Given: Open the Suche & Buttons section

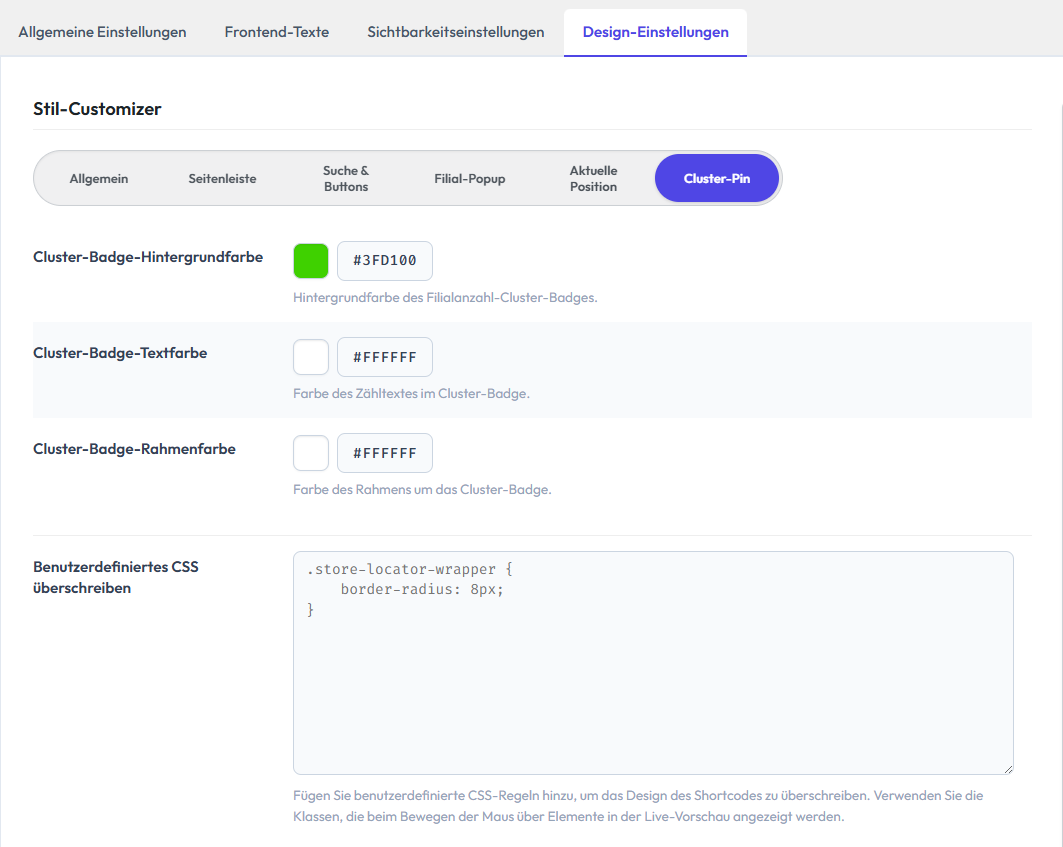Looking at the screenshot, I should 346,178.
